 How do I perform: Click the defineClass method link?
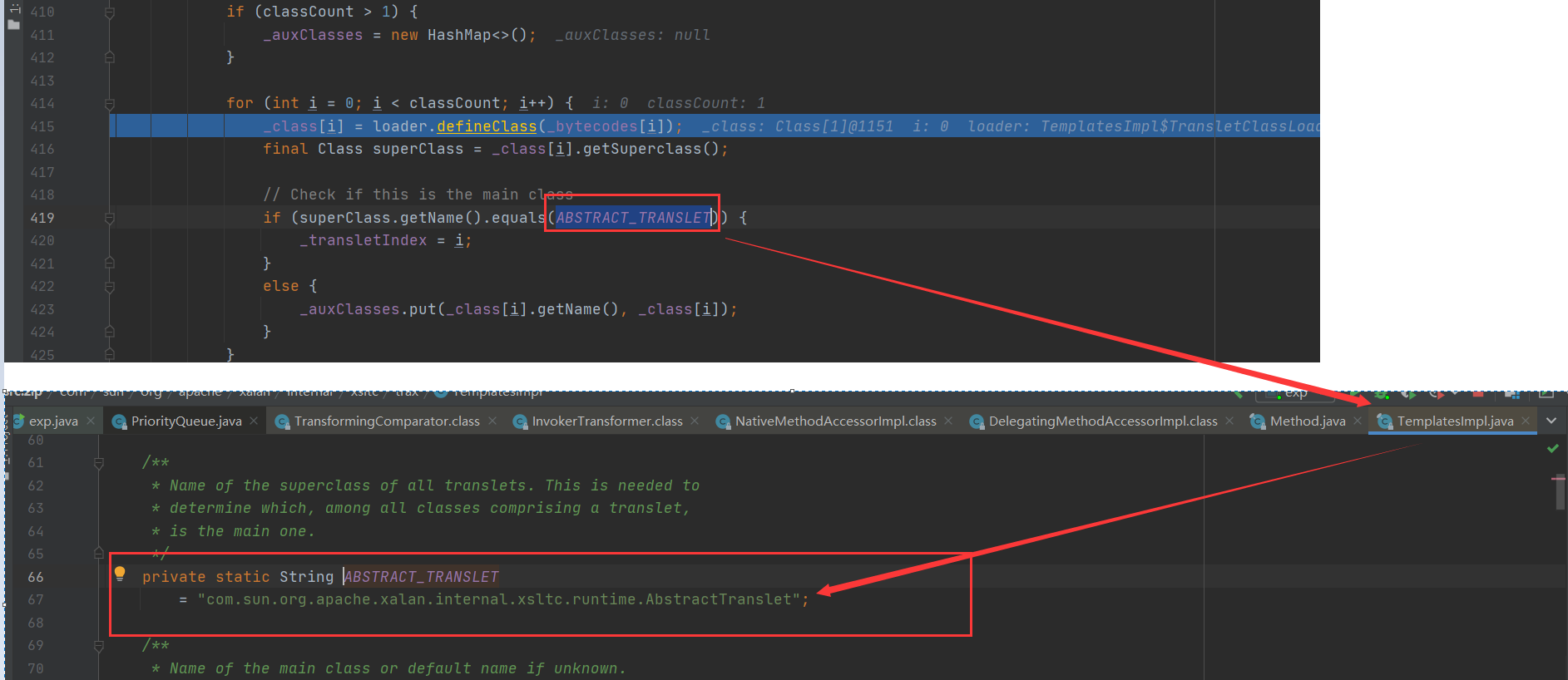pyautogui.click(x=487, y=126)
